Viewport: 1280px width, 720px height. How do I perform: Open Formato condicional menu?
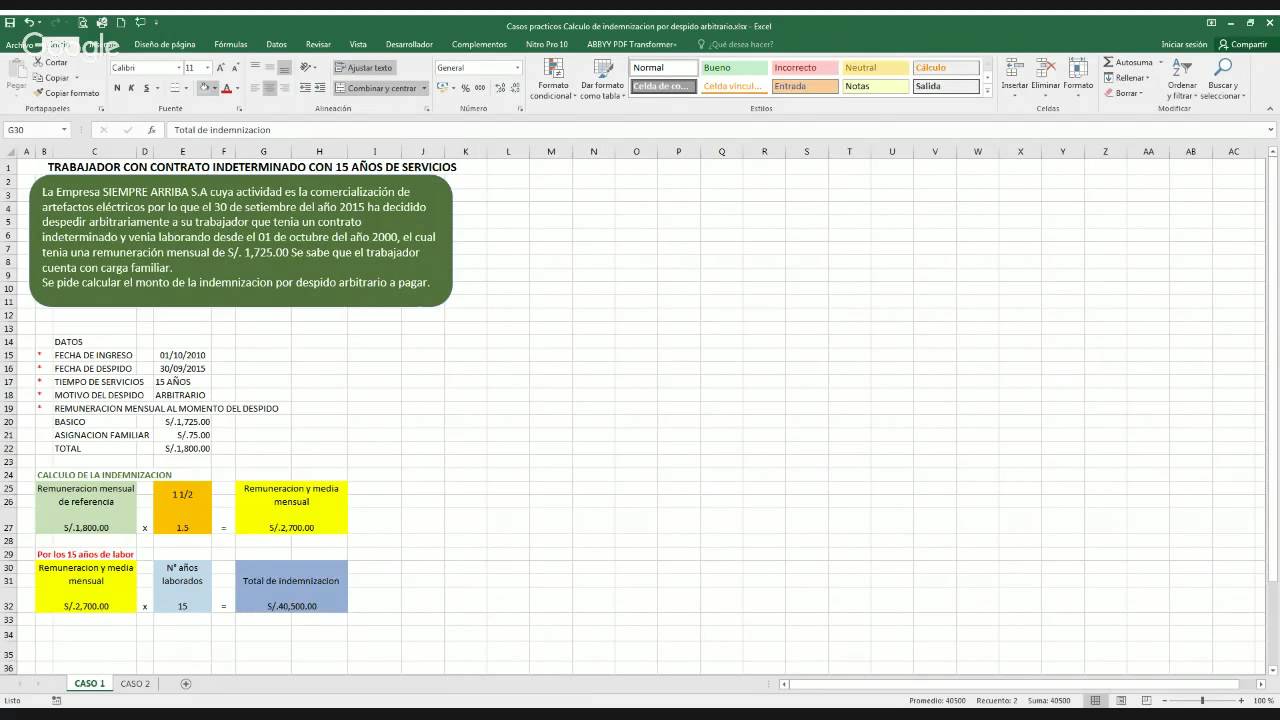point(552,79)
